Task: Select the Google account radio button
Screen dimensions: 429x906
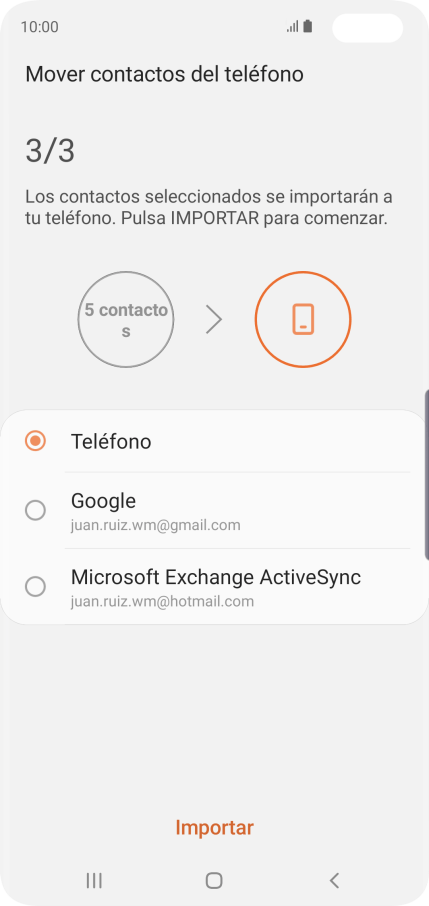Action: click(x=35, y=510)
